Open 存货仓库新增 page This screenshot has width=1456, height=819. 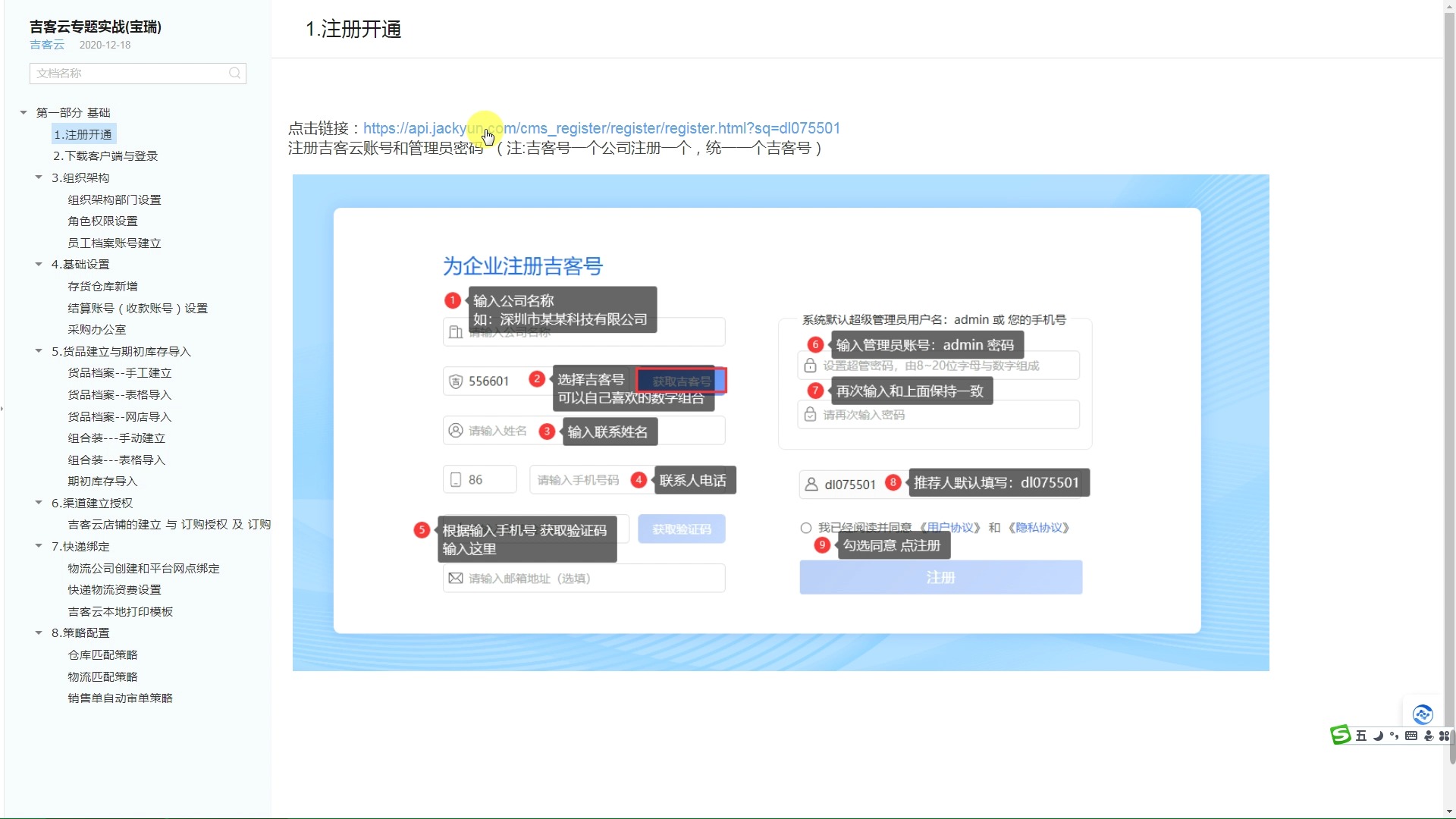103,286
